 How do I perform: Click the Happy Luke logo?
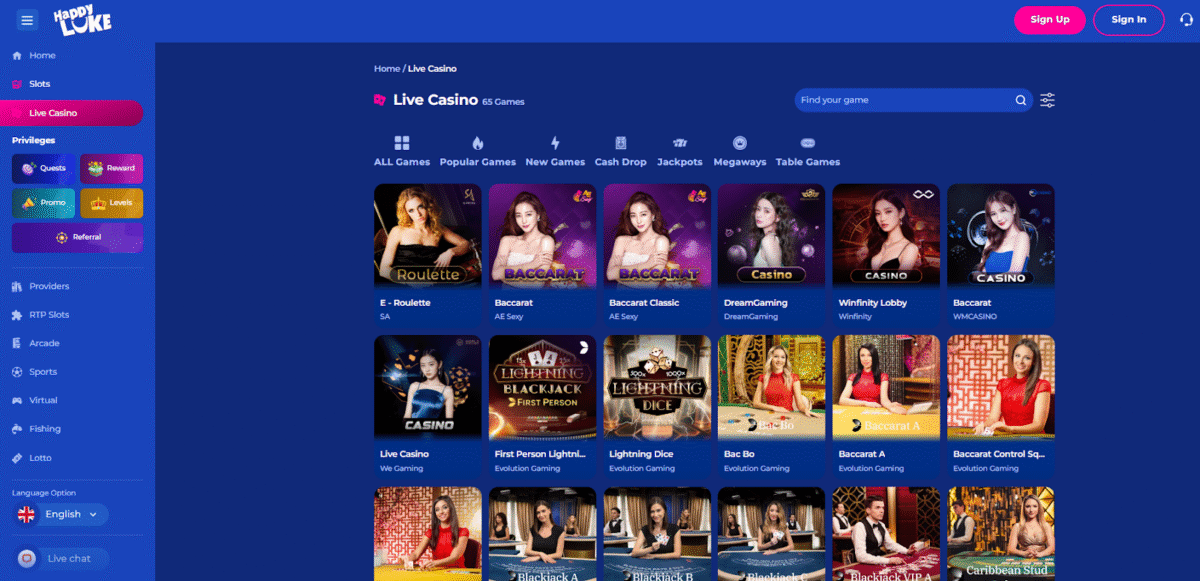tap(82, 20)
